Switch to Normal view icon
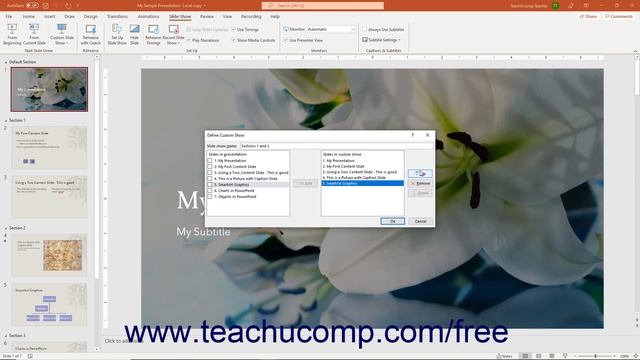 (525, 356)
